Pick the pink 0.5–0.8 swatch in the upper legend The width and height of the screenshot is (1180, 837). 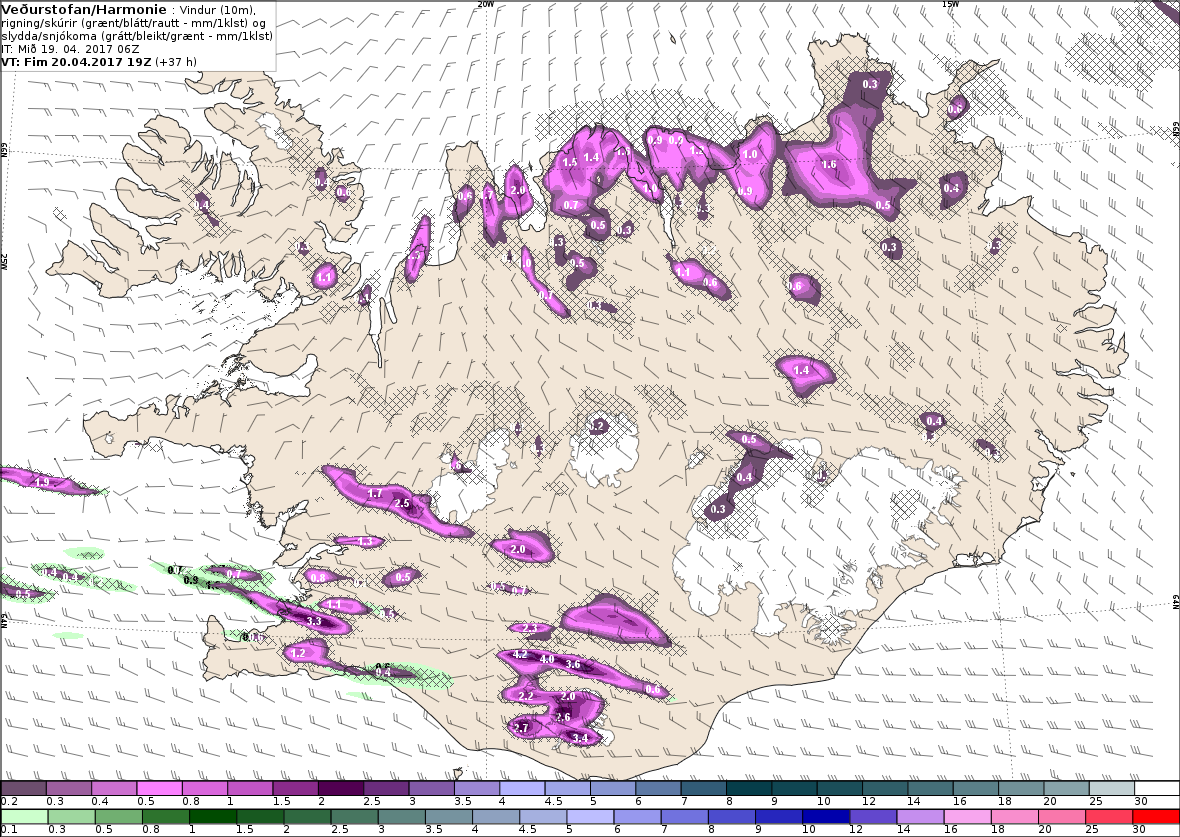point(160,789)
